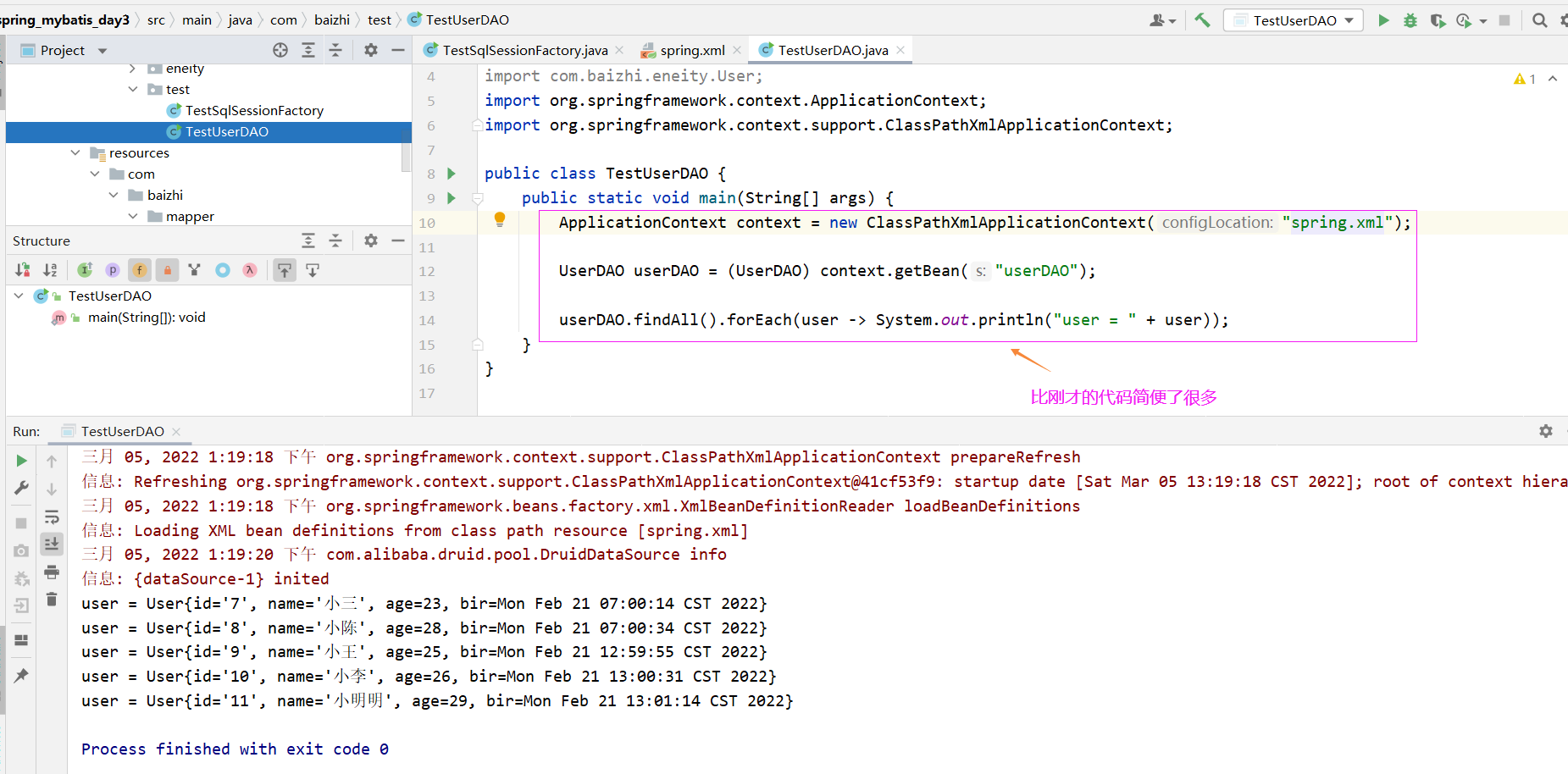Click the run gutter icon next to class TestUserDAO
The height and width of the screenshot is (774, 1568).
pos(452,174)
